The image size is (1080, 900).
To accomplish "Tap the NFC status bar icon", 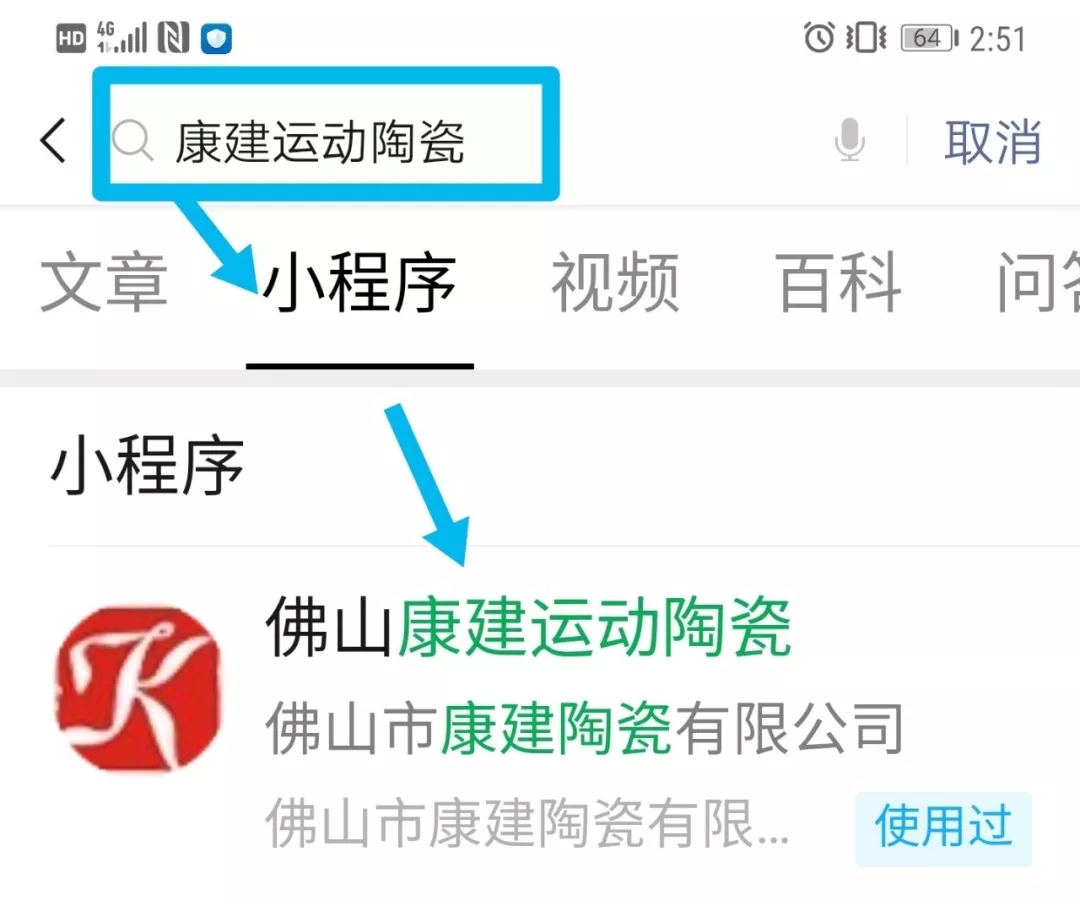I will coord(174,37).
